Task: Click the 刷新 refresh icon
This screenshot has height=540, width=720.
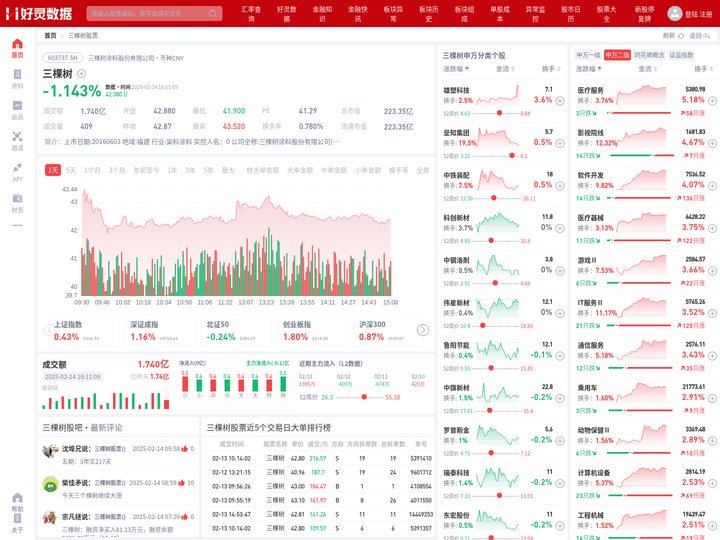Action: click(x=681, y=36)
